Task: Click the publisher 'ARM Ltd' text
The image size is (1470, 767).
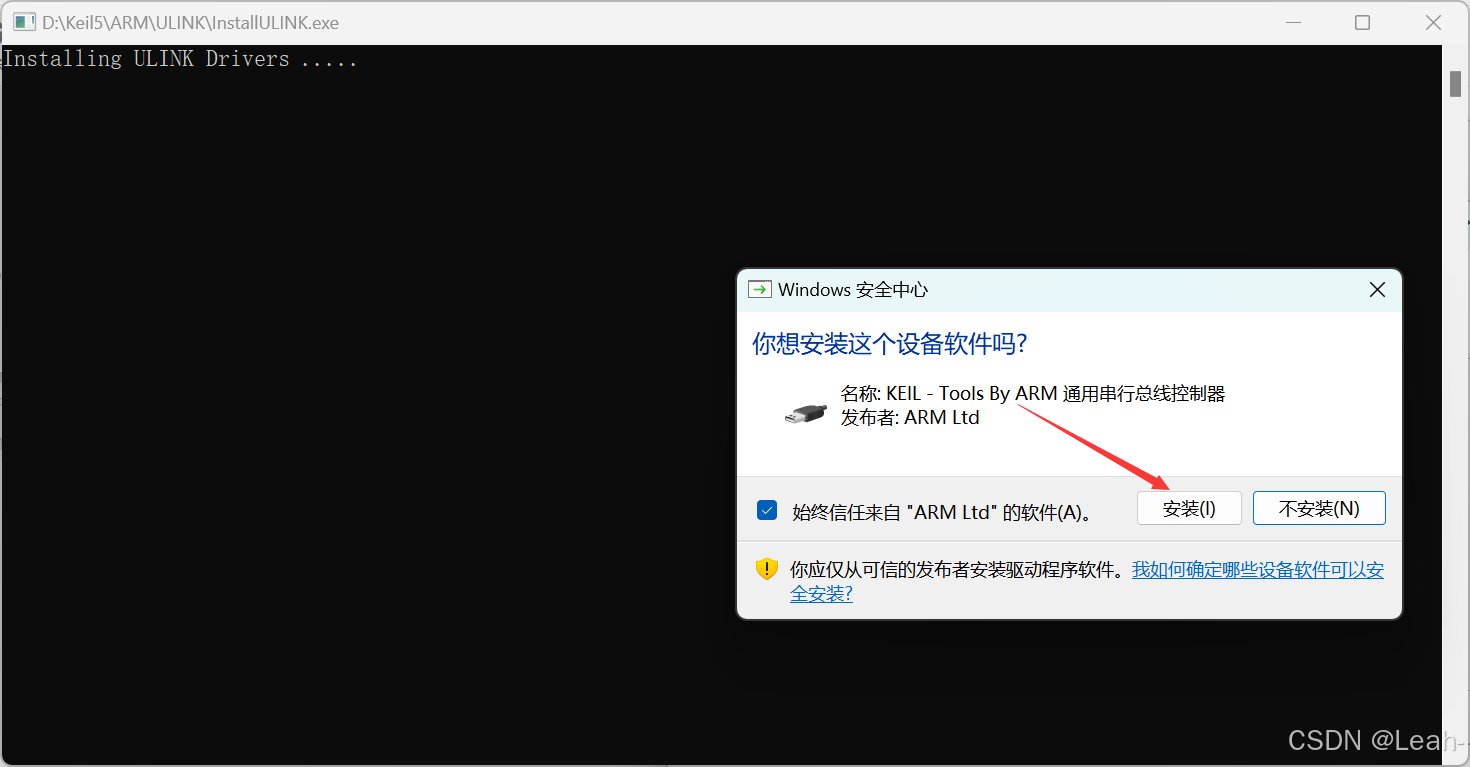Action: [x=910, y=418]
